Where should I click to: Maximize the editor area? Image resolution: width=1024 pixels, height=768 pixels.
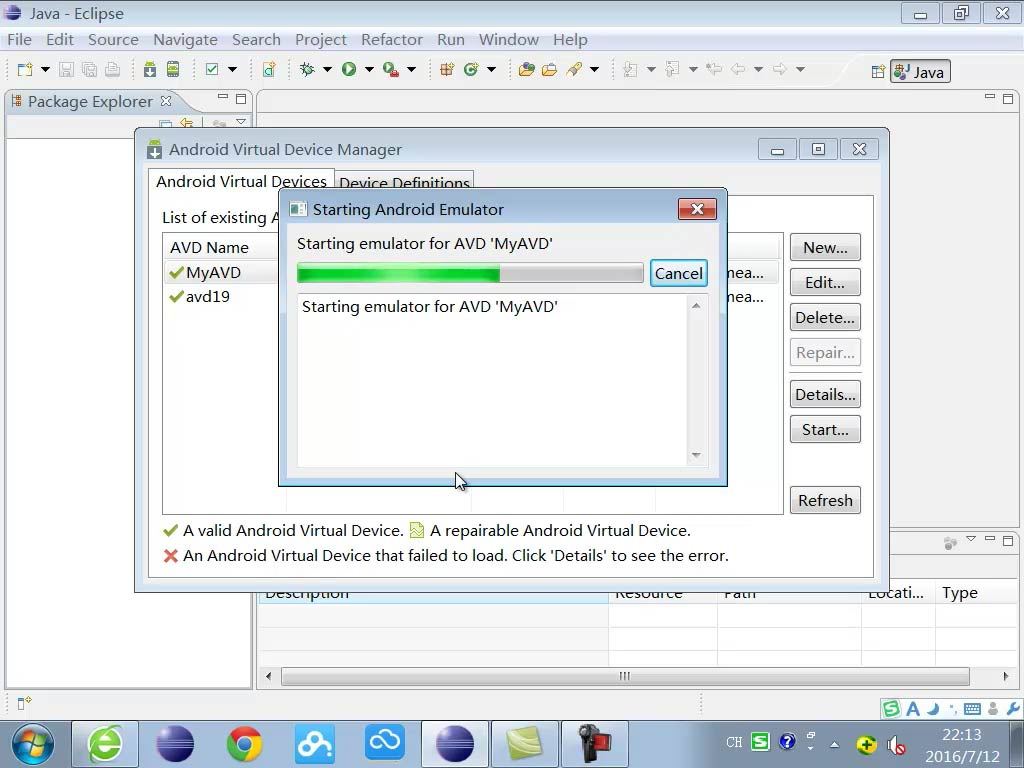(1008, 99)
